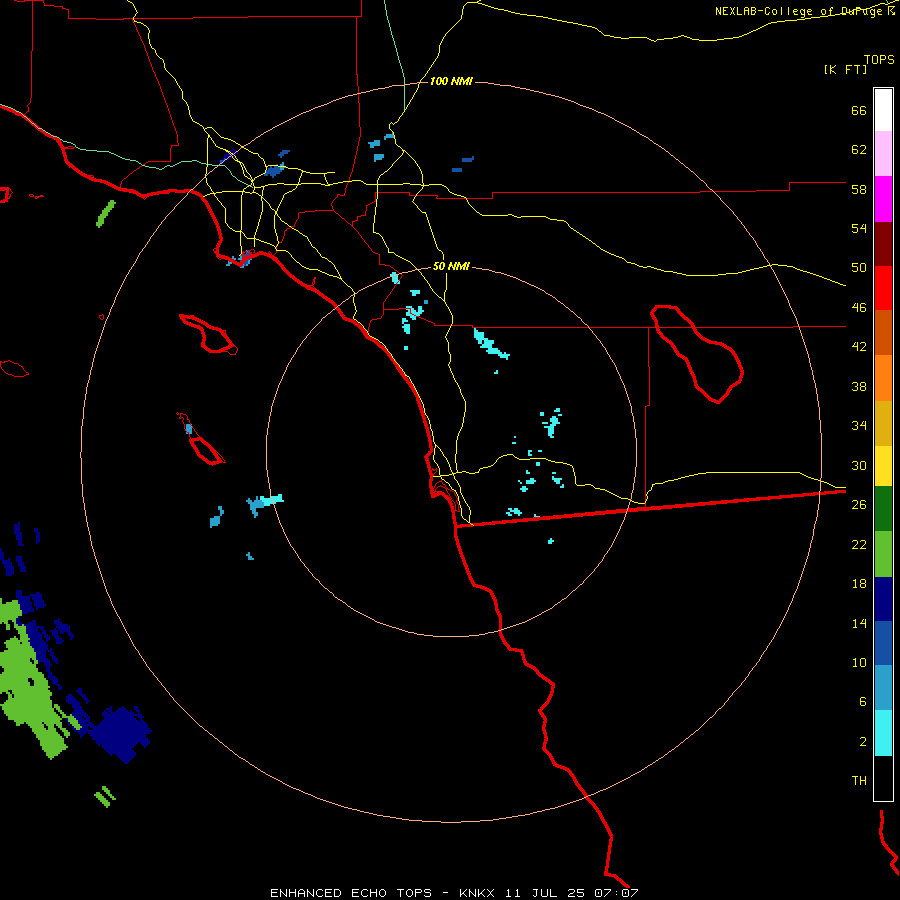Click the '50 NMI' range ring label

451,266
